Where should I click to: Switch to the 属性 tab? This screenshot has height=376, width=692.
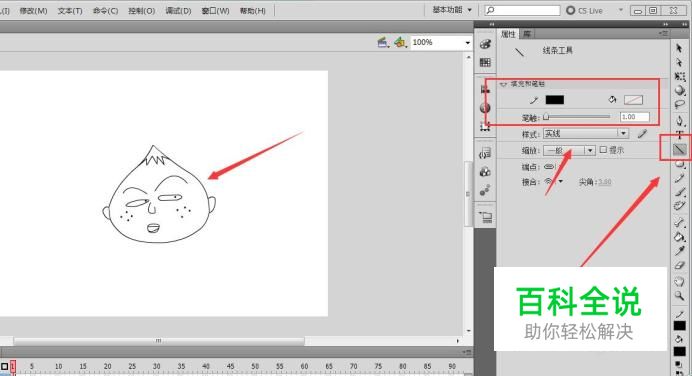pos(508,34)
